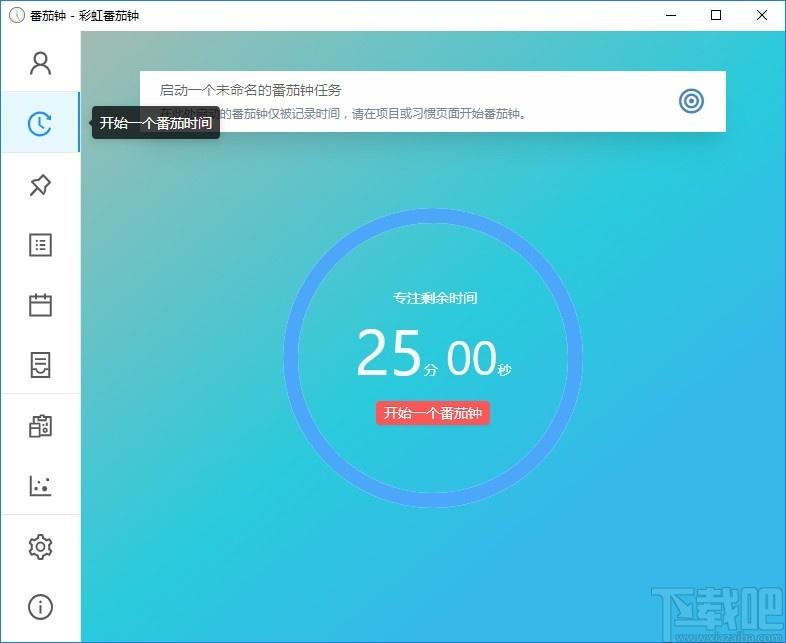Open the notes inbox icon in sidebar
This screenshot has height=643, width=786.
coord(40,365)
